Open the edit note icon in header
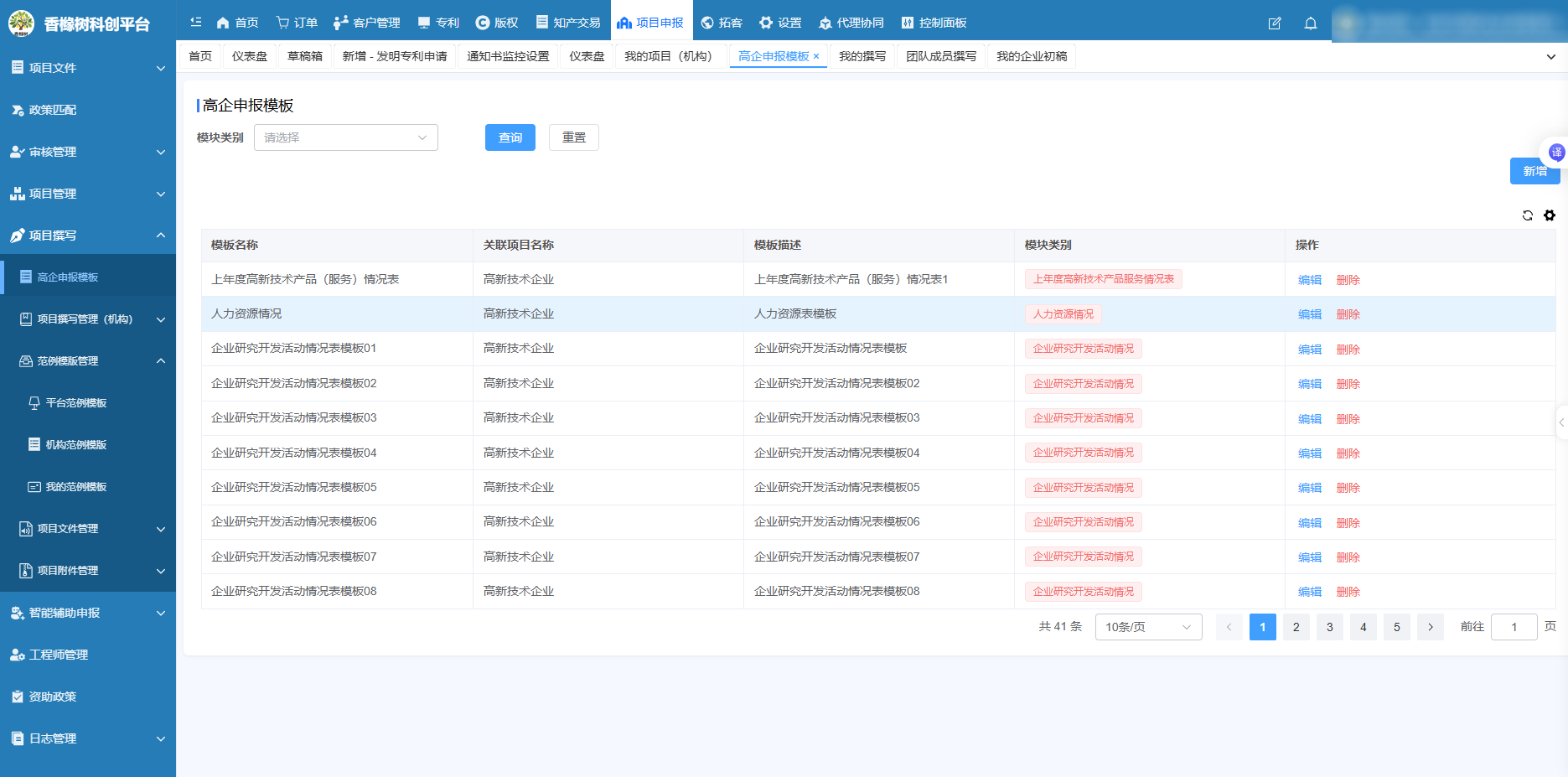The width and height of the screenshot is (1568, 777). 1275,23
